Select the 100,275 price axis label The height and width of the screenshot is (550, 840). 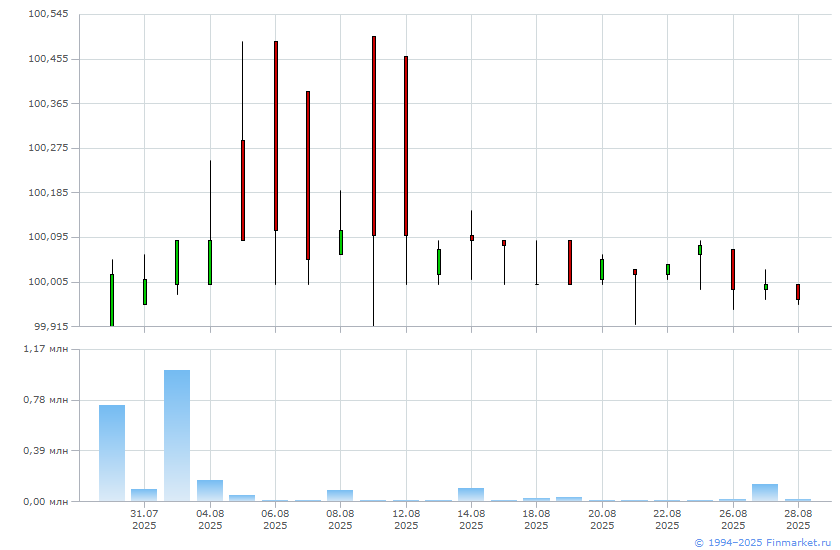(x=48, y=148)
